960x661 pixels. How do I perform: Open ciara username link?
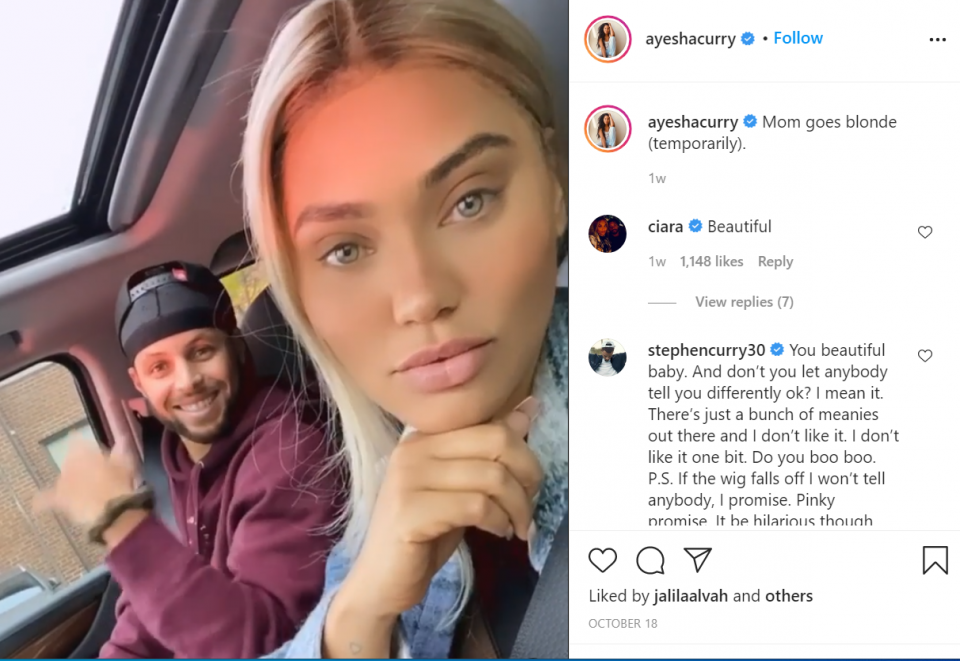[x=666, y=226]
